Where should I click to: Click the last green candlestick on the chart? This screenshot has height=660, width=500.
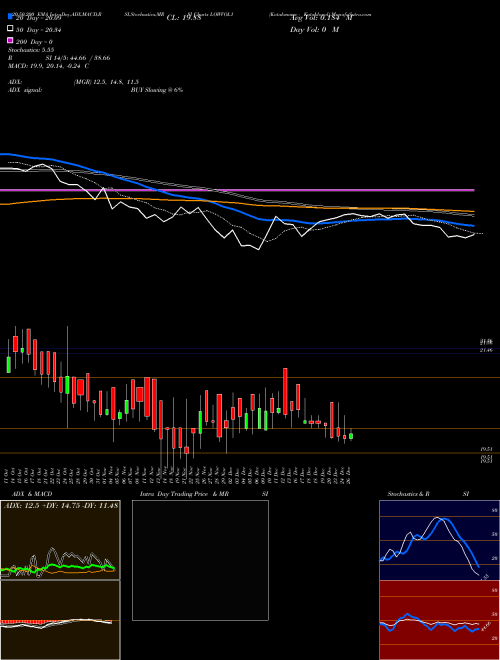coord(351,436)
